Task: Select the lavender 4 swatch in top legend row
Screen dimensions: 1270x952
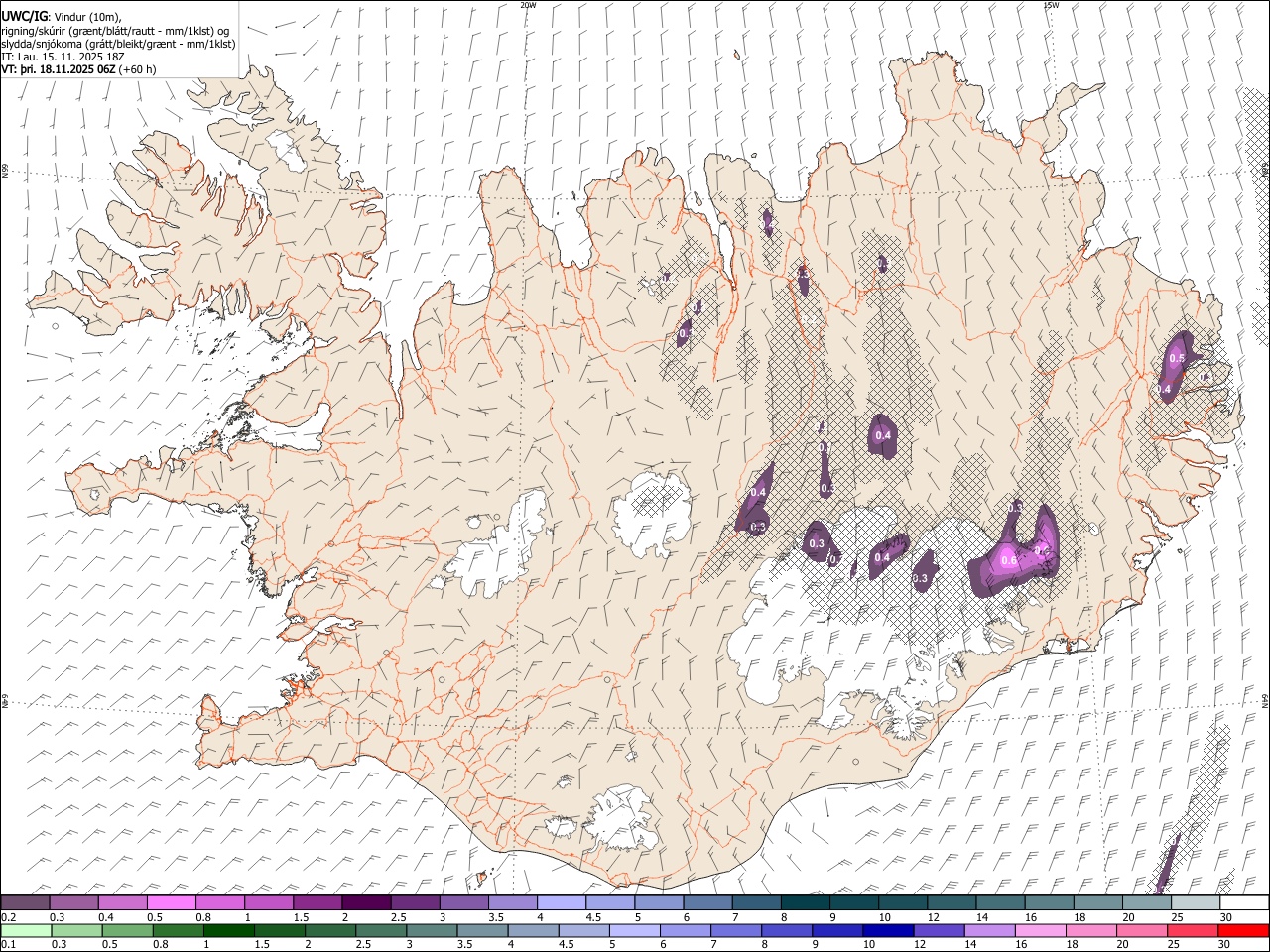Action: click(562, 903)
